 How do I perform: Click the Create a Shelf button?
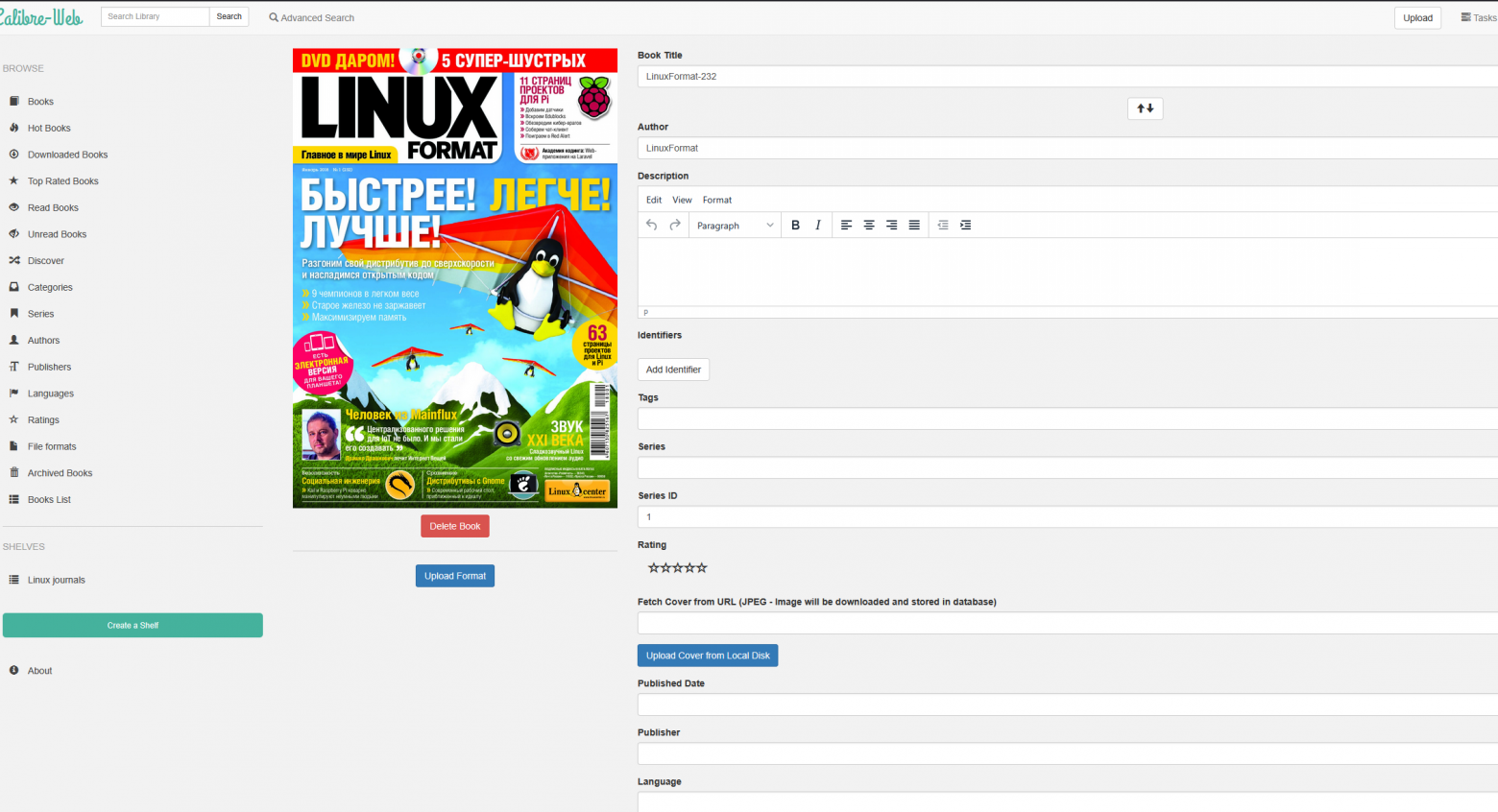[x=133, y=625]
